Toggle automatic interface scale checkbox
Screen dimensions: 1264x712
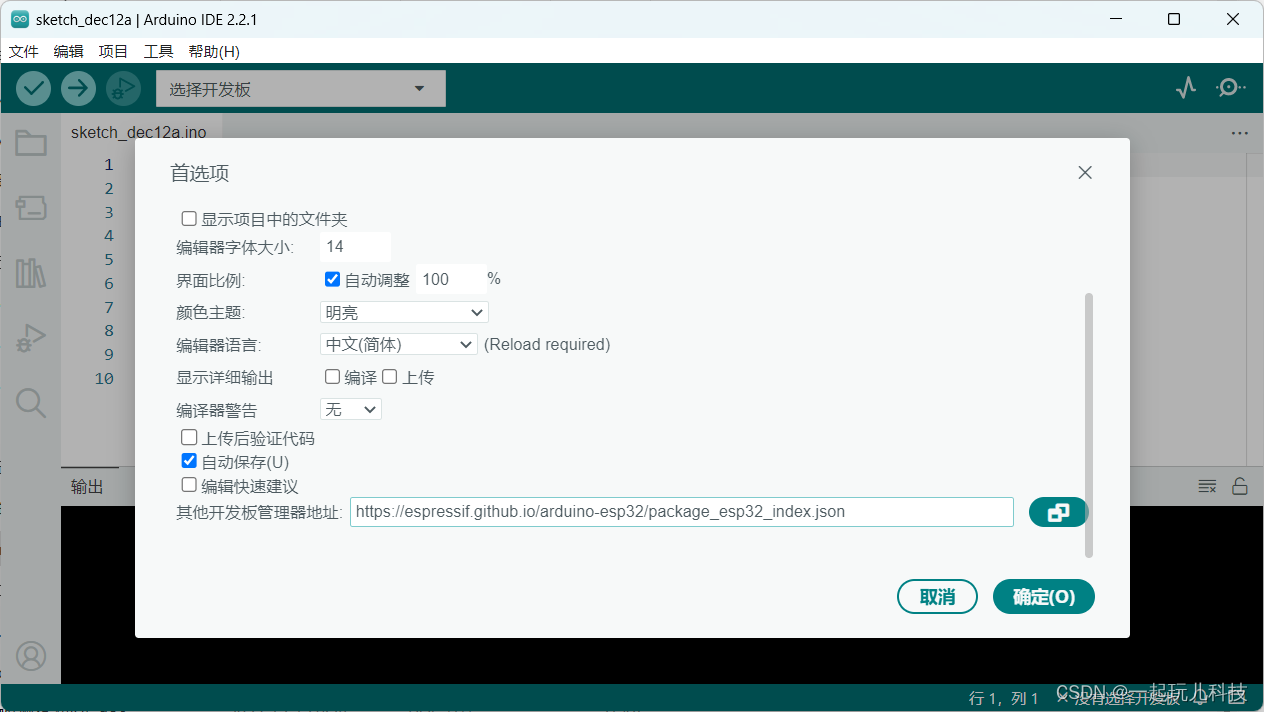(333, 279)
